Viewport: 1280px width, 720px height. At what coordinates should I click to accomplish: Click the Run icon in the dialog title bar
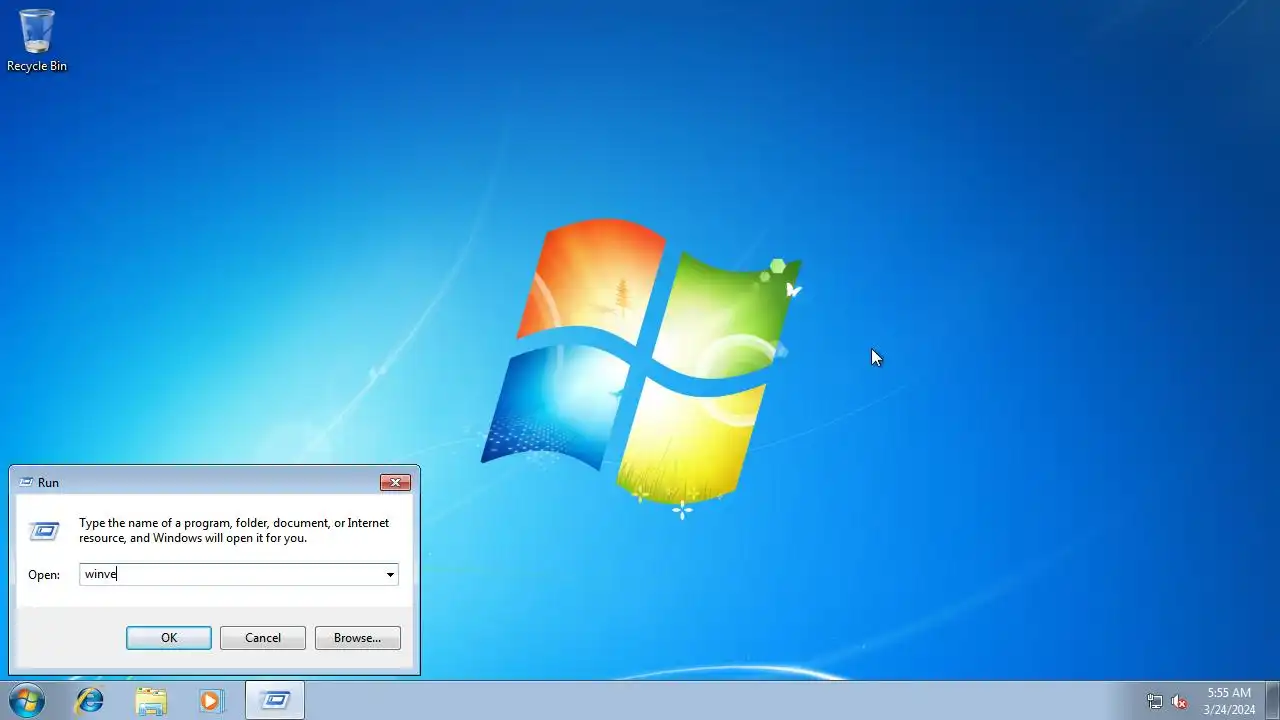pyautogui.click(x=26, y=482)
